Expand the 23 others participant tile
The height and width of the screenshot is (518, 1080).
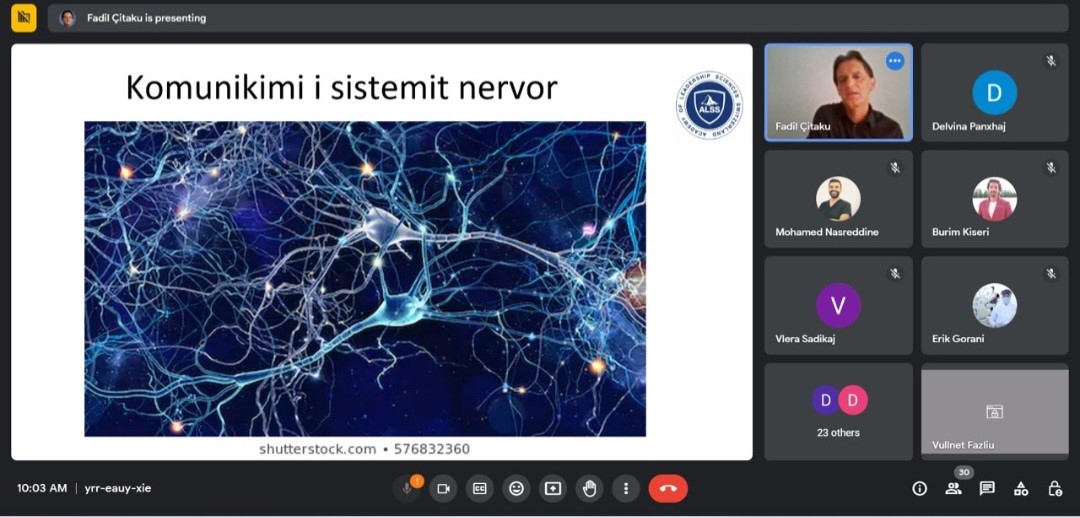point(838,411)
